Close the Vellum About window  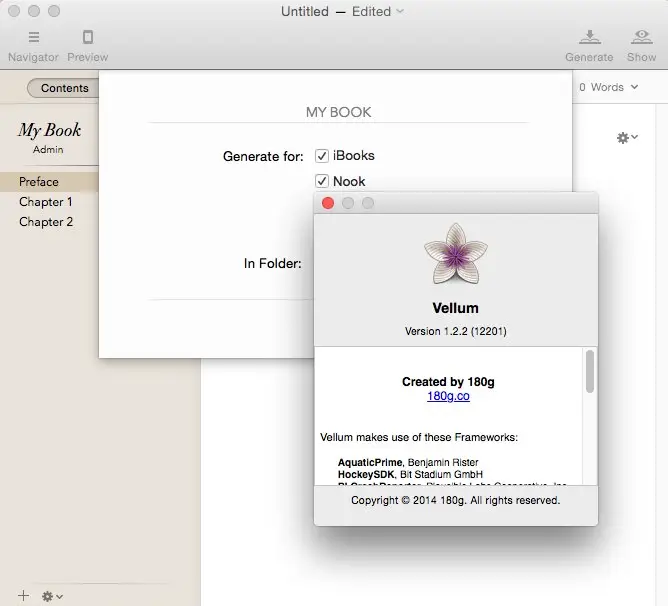tap(328, 203)
